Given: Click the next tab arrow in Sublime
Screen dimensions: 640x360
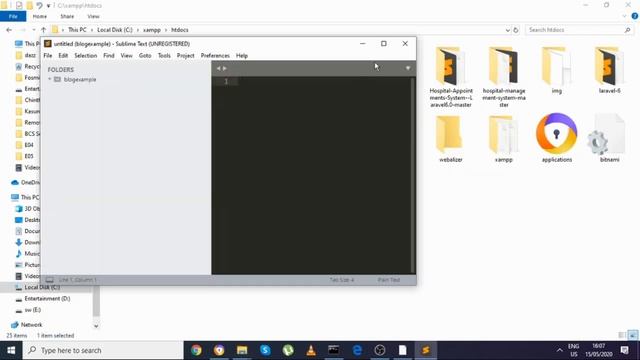Looking at the screenshot, I should (224, 68).
